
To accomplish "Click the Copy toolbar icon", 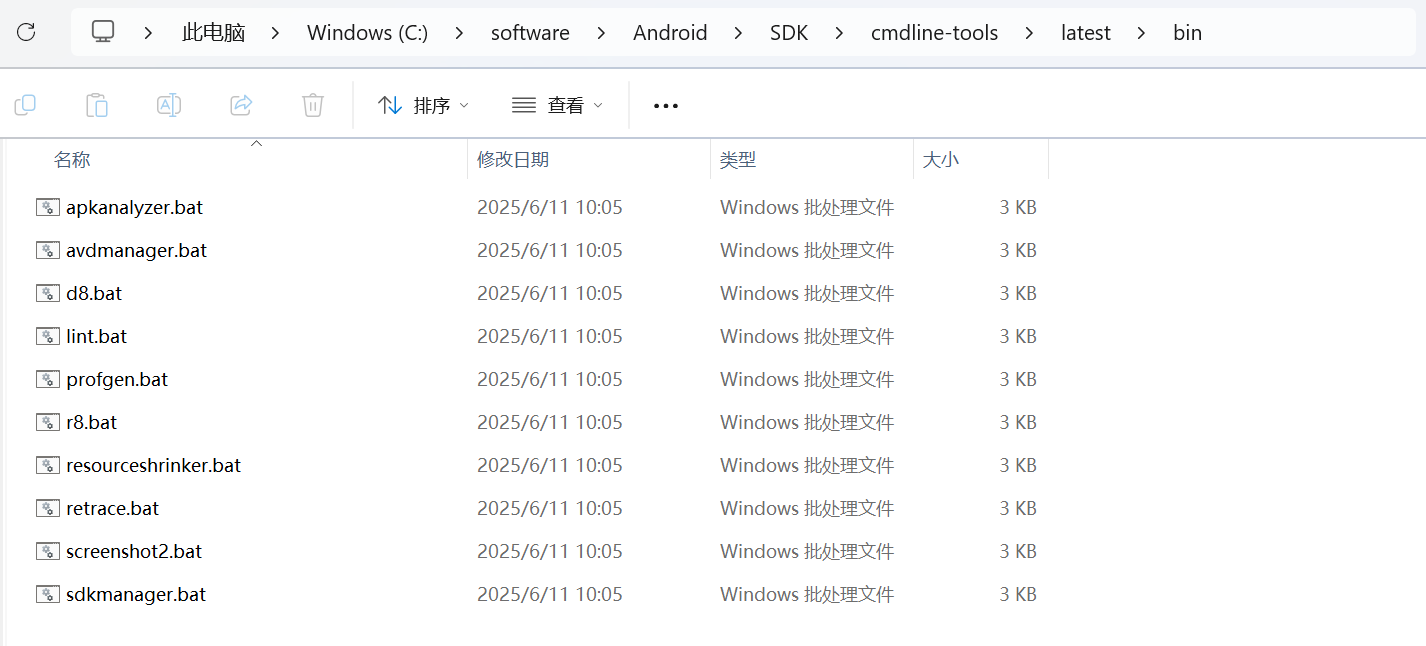I will coord(25,105).
